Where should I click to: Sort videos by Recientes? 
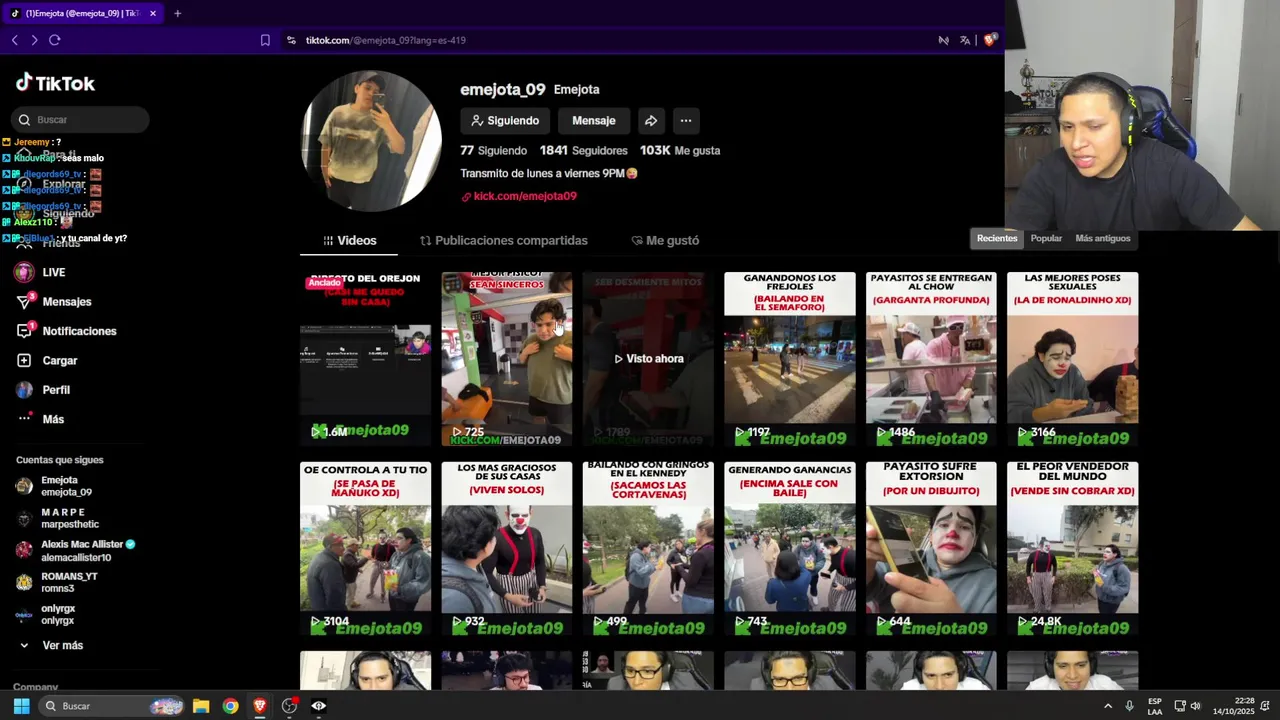point(997,238)
